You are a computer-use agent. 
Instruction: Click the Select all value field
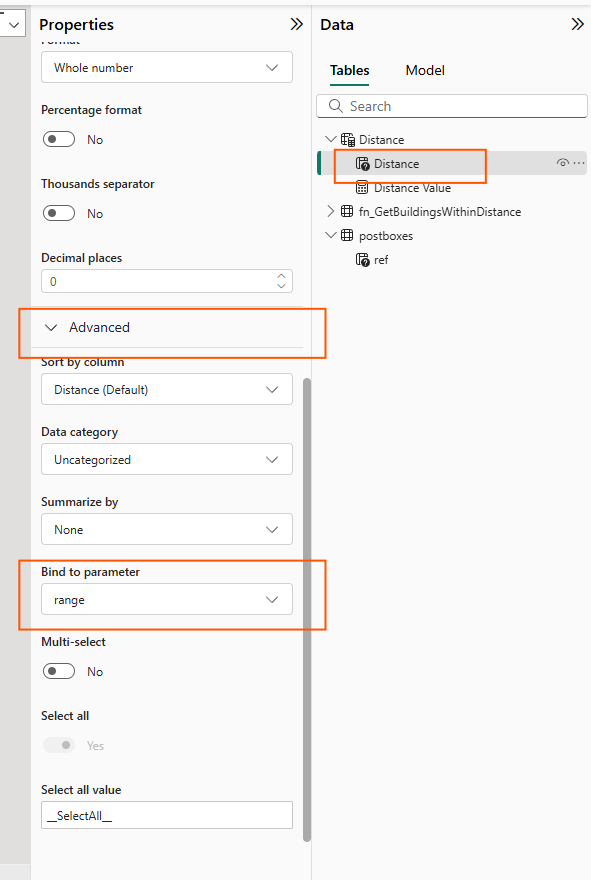tap(167, 815)
